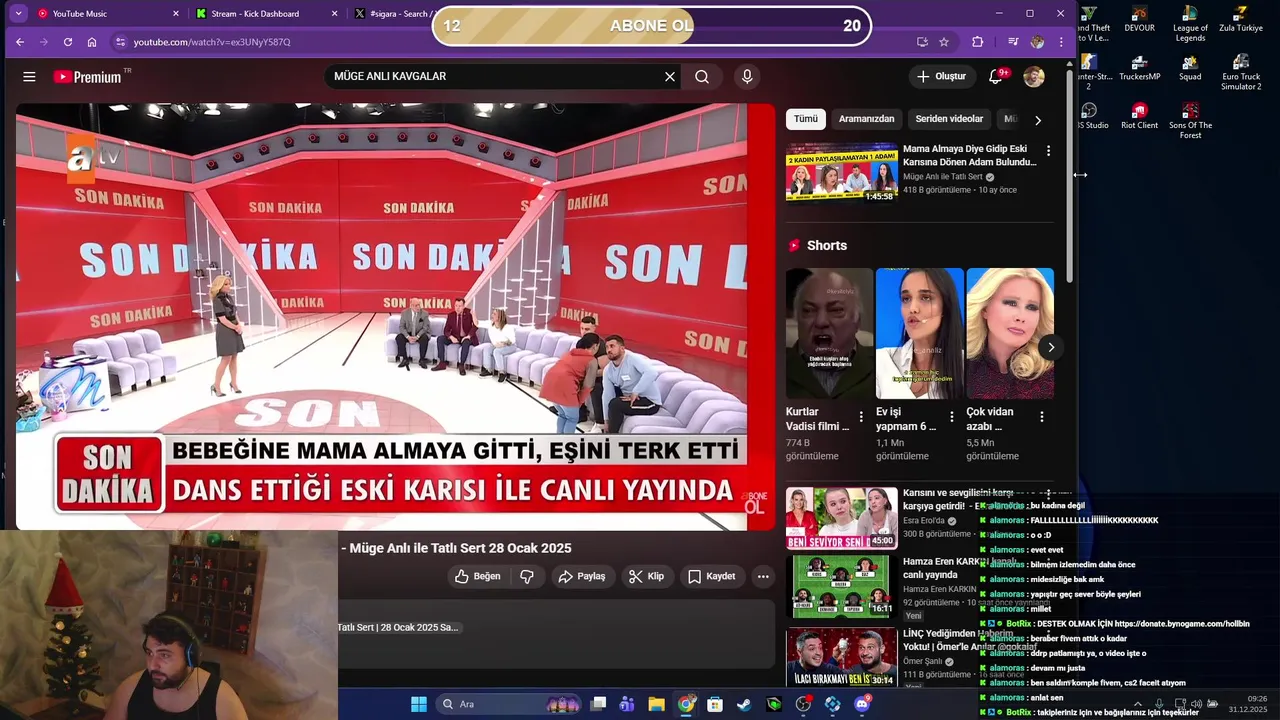This screenshot has height=720, width=1280.
Task: Show more Shorts with the right arrow
Action: (1050, 347)
